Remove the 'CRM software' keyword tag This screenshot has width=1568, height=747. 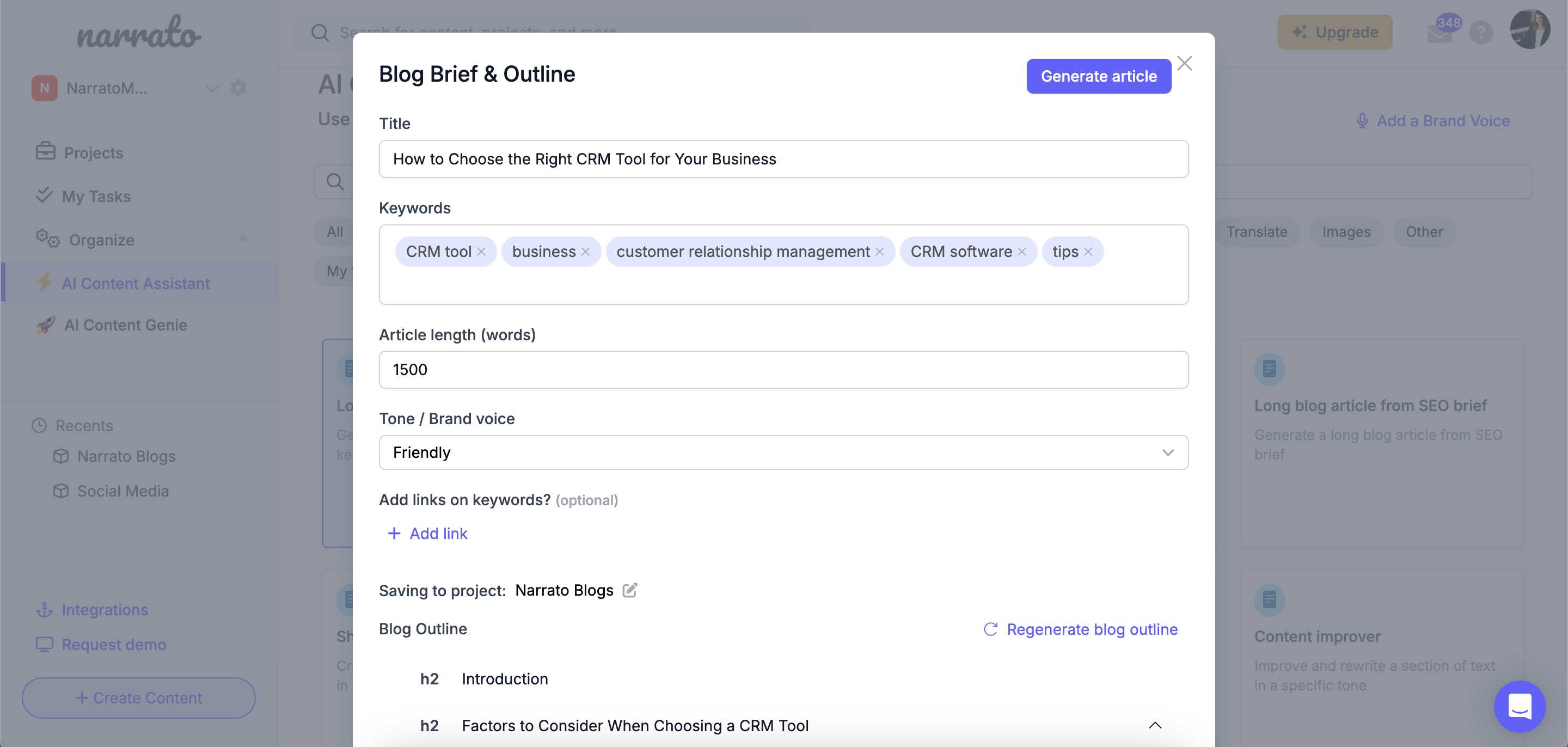[x=1022, y=252]
